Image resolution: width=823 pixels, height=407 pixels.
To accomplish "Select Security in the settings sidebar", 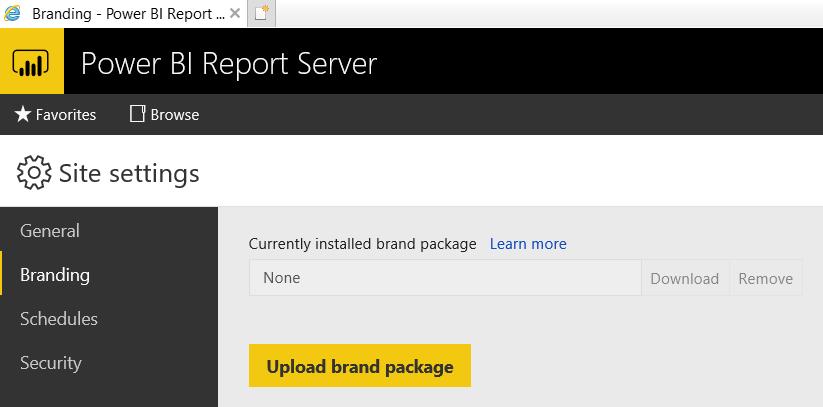I will (x=109, y=363).
